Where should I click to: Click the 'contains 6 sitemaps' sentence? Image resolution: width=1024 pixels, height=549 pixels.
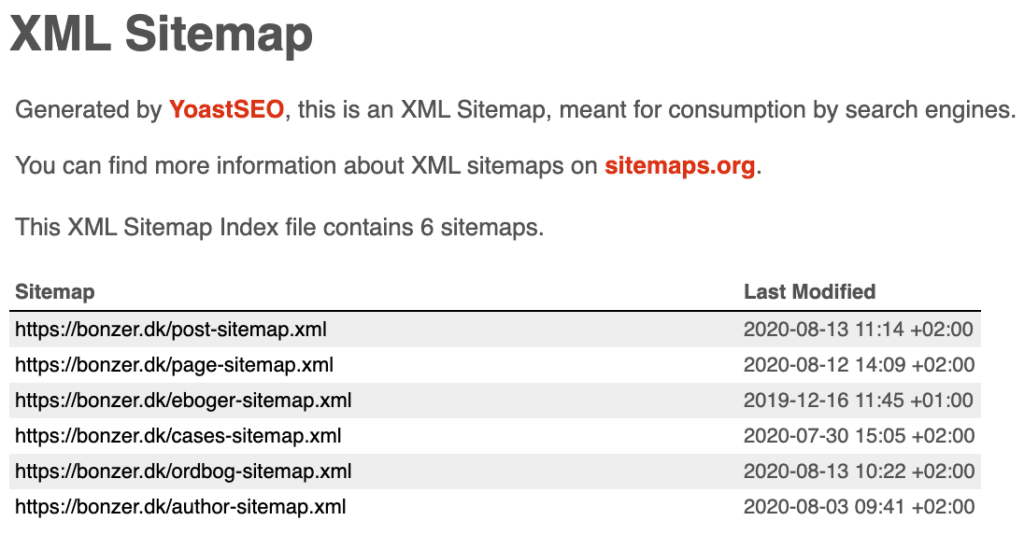(x=280, y=227)
